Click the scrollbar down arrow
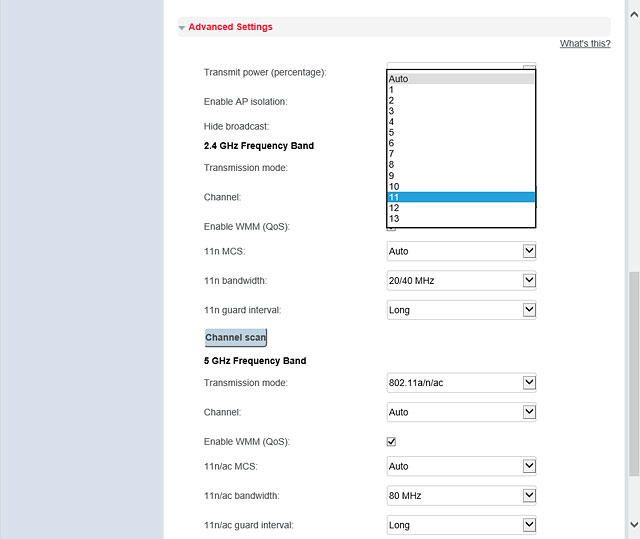Screen dimensions: 640x539 coord(634,524)
